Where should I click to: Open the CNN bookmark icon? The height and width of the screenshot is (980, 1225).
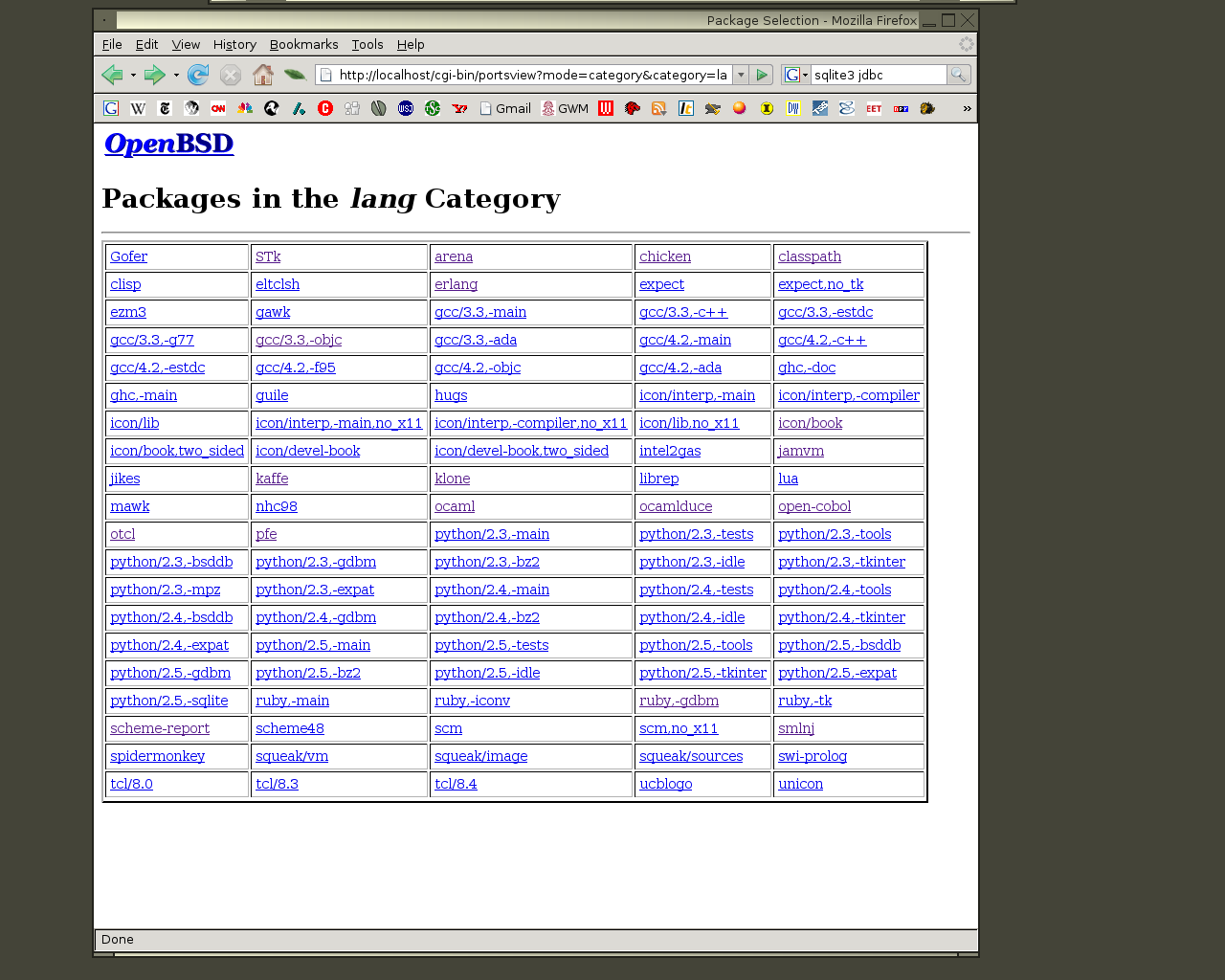point(218,108)
